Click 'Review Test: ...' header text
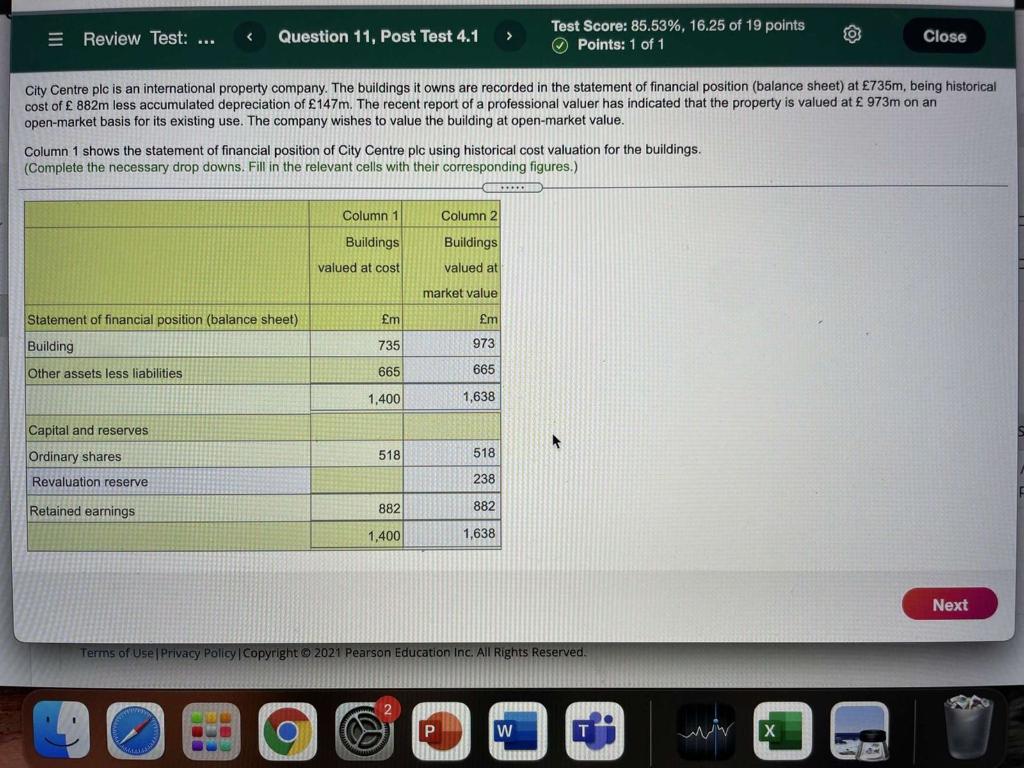Screen dimensions: 1024x768 pyautogui.click(x=149, y=39)
